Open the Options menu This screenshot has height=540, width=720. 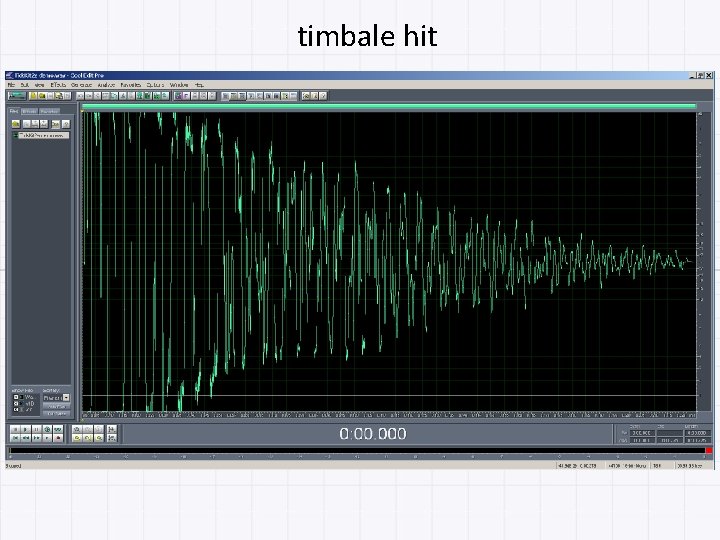pos(155,85)
